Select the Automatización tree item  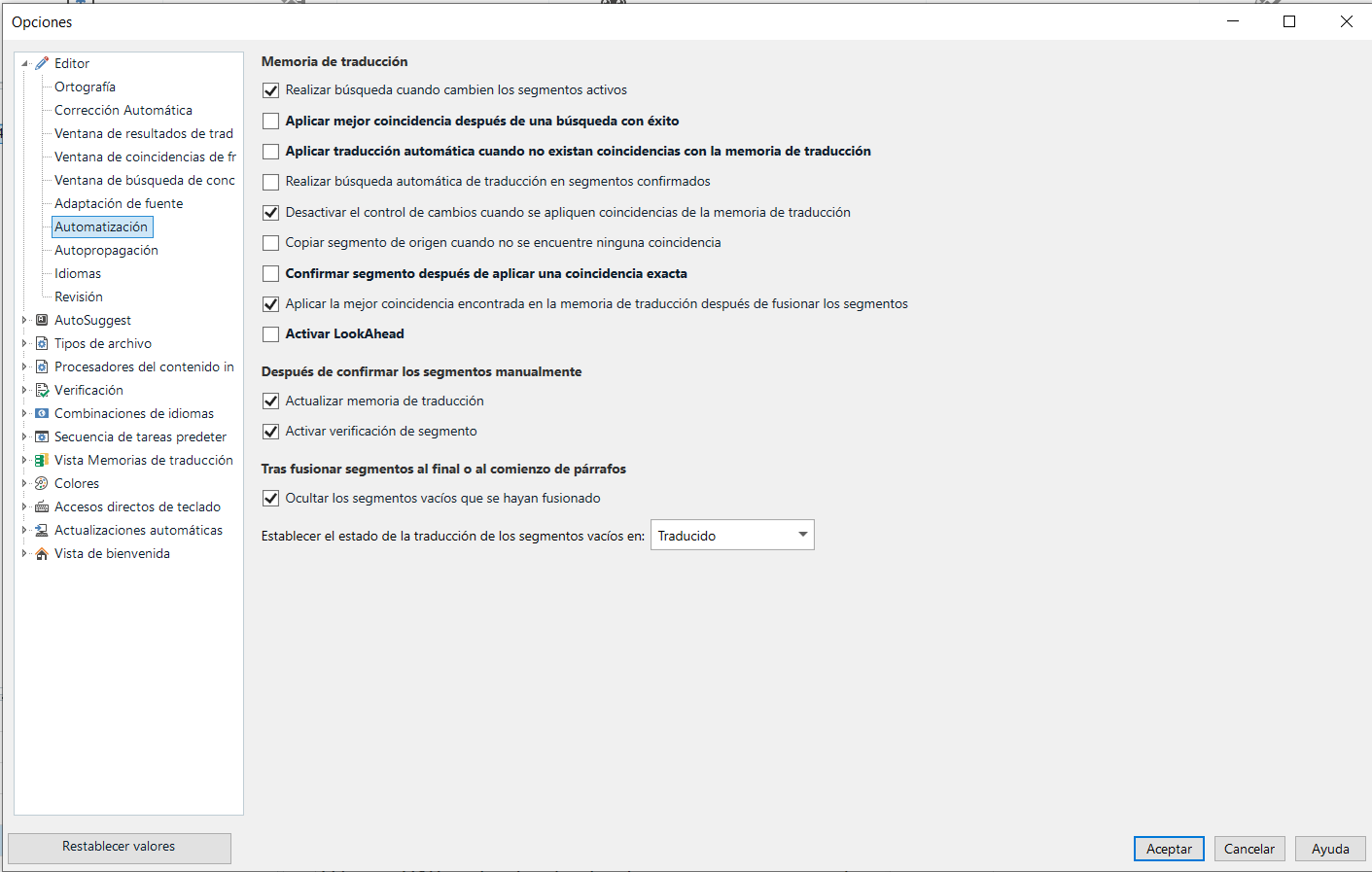tap(101, 227)
